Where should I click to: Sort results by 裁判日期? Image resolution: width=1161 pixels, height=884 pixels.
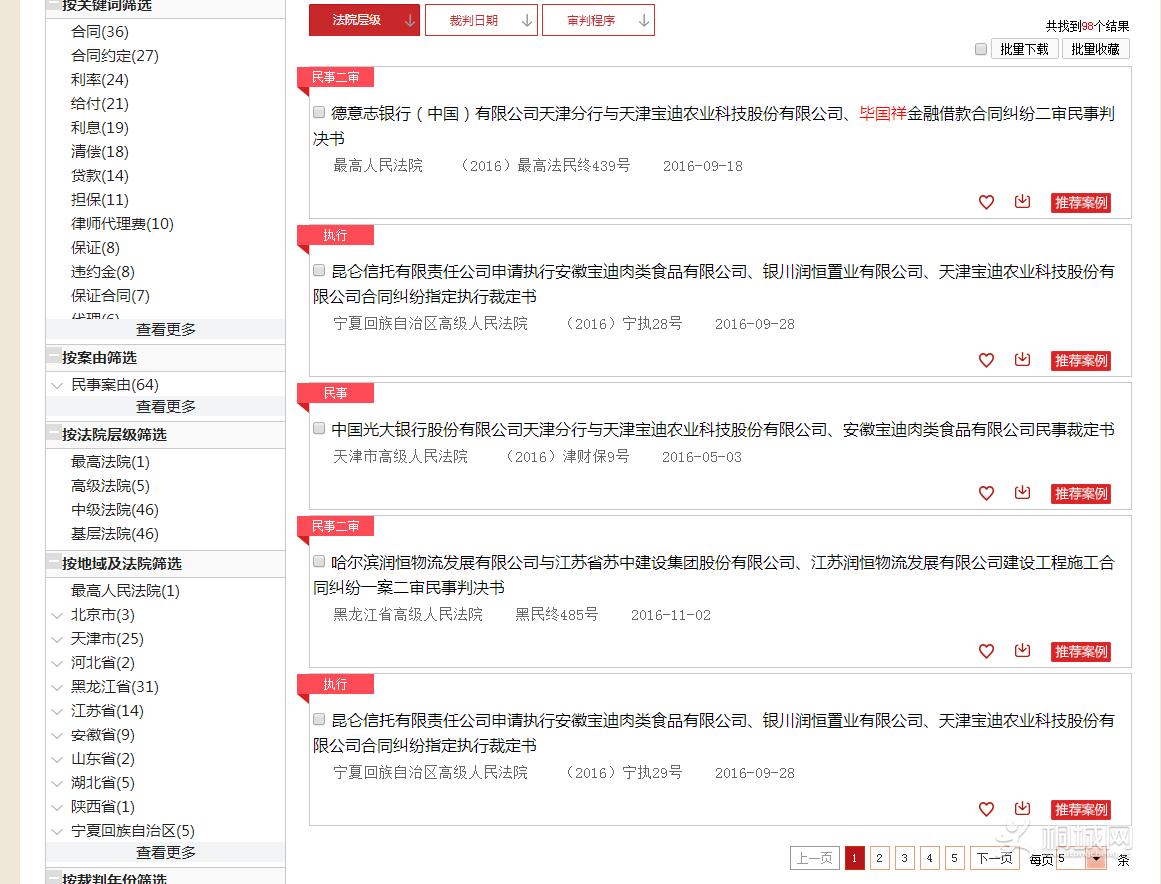[x=481, y=20]
